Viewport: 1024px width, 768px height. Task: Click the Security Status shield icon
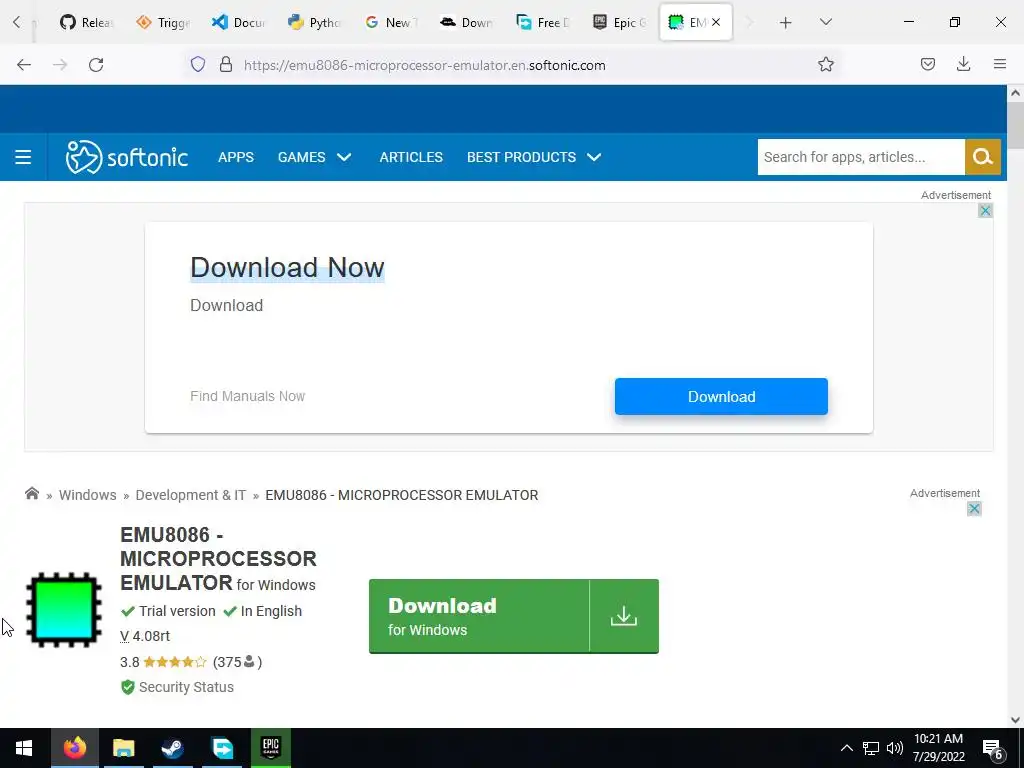[128, 687]
